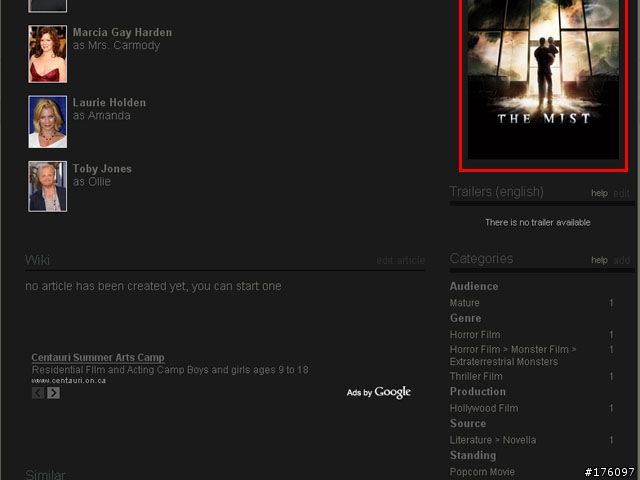Click the Toby Jones name link
This screenshot has width=640, height=480.
coord(102,169)
